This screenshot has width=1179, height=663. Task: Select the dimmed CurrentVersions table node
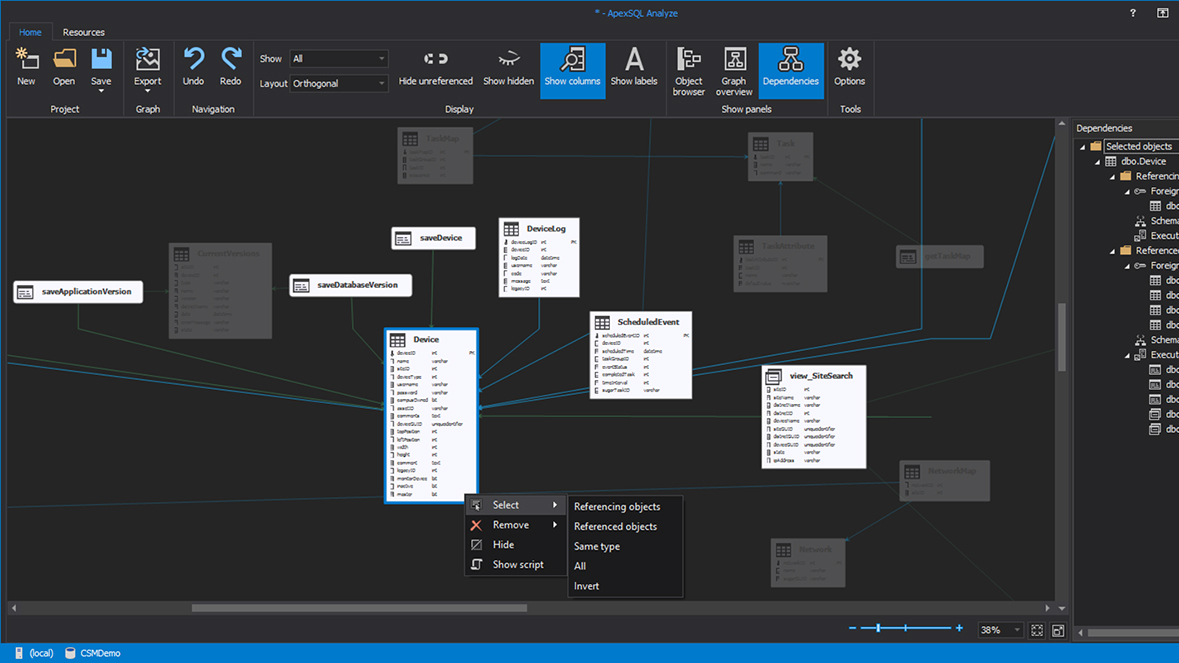click(220, 290)
